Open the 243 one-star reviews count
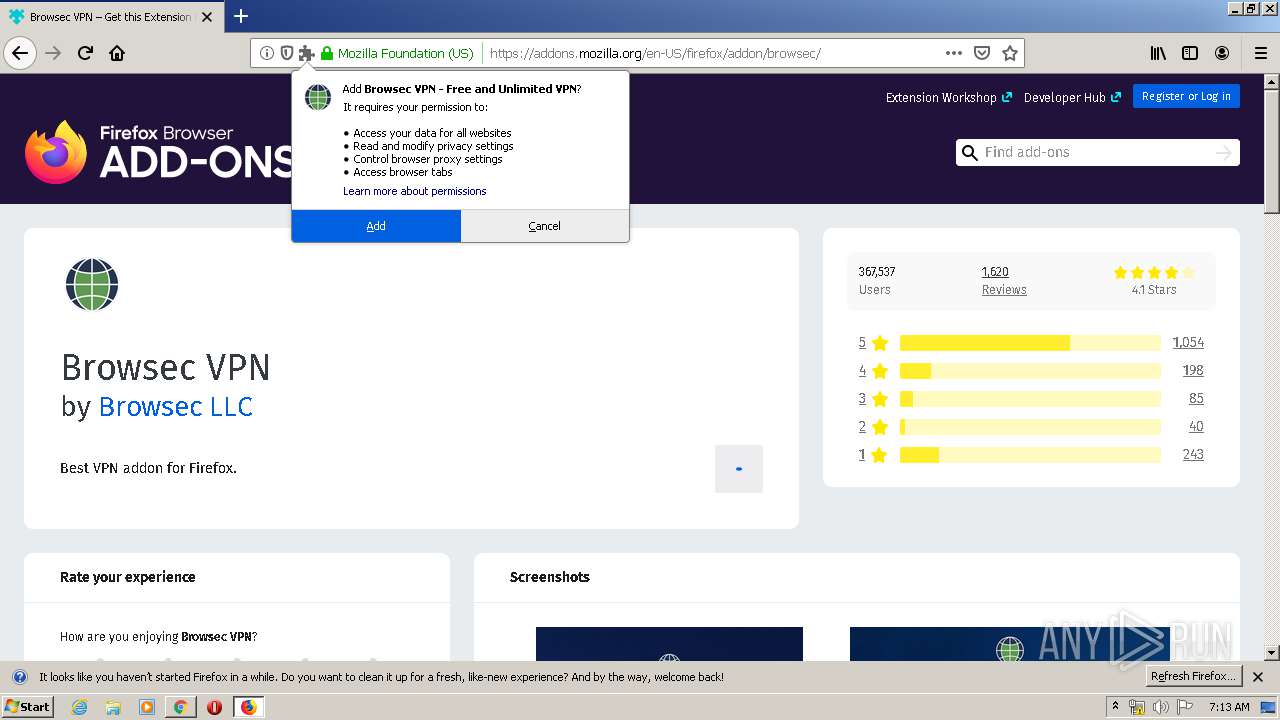The width and height of the screenshot is (1280, 720). pyautogui.click(x=1193, y=455)
